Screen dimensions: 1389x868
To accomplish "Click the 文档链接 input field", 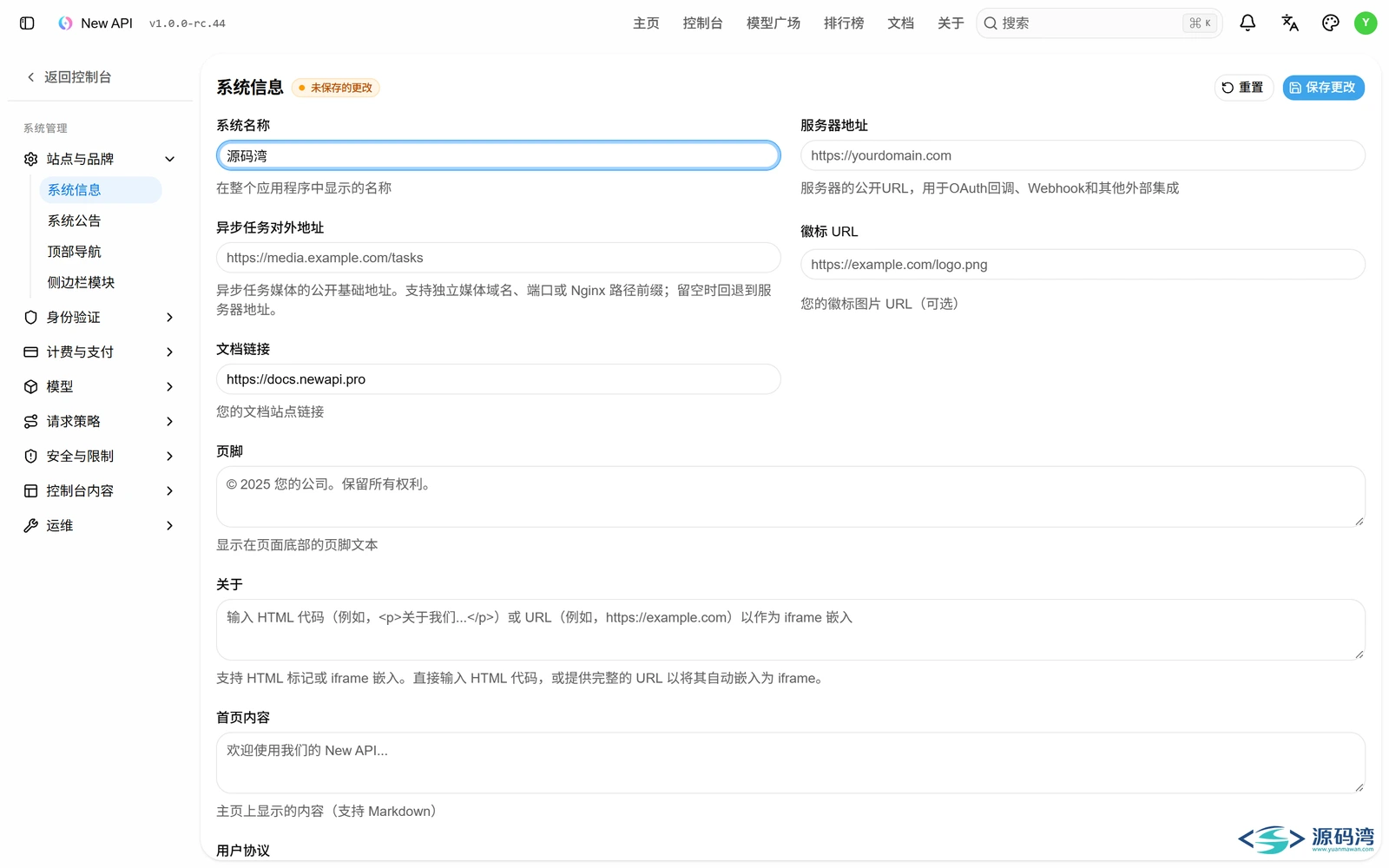I will pos(498,379).
